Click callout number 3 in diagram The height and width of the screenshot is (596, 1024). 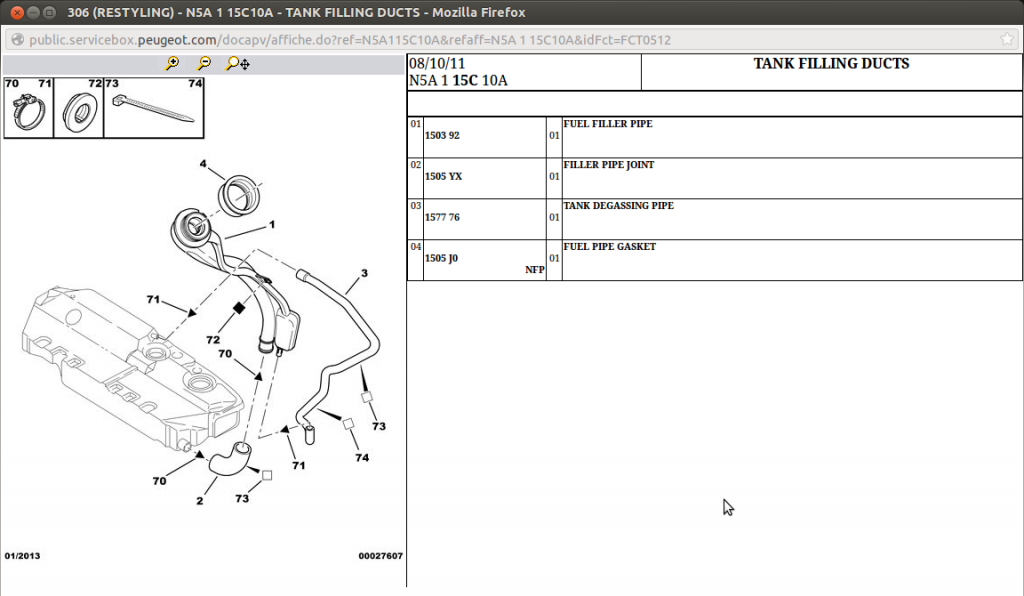(364, 273)
